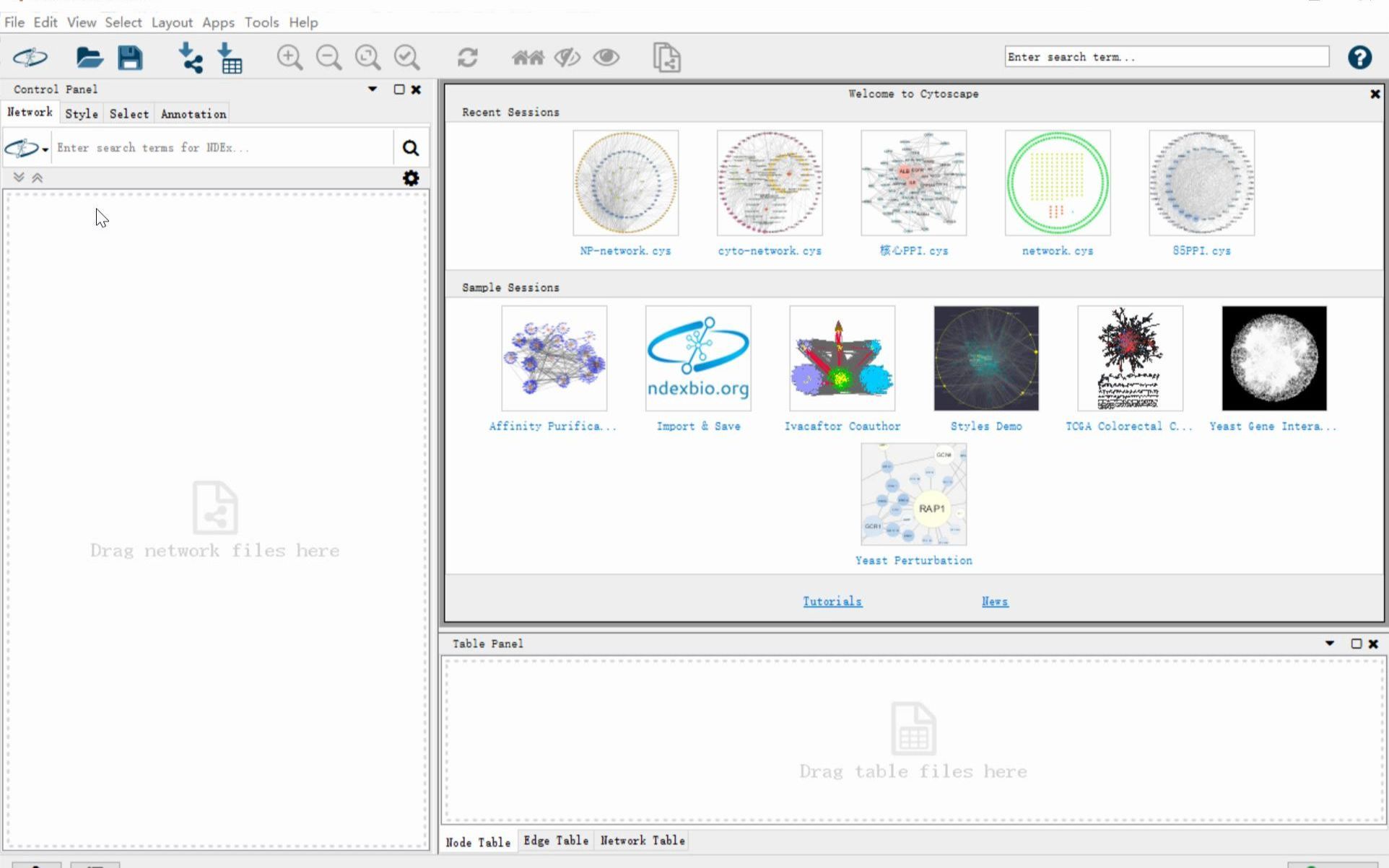Click the New Network from Selection icon
This screenshot has height=868, width=1389.
pyautogui.click(x=666, y=57)
